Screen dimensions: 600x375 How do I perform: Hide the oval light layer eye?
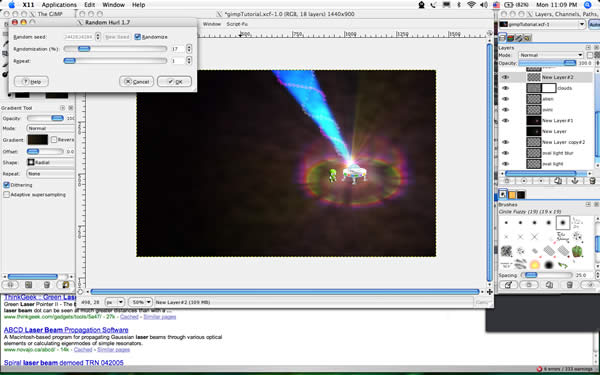[505, 163]
